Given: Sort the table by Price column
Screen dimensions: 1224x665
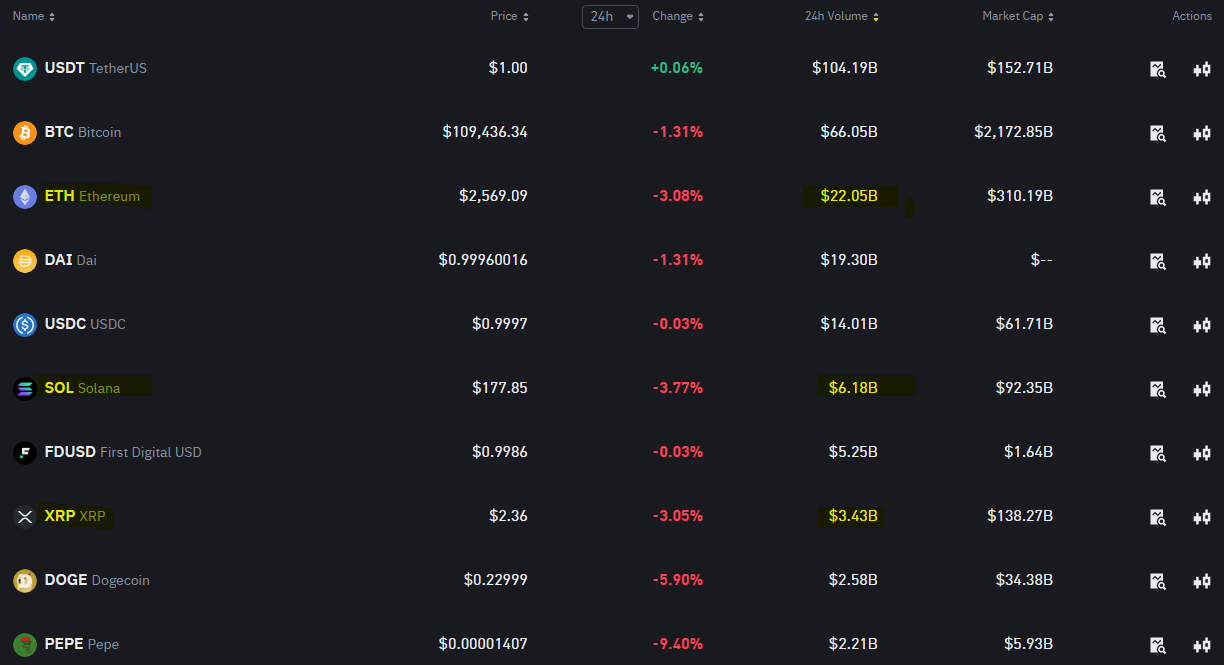Looking at the screenshot, I should tap(510, 16).
